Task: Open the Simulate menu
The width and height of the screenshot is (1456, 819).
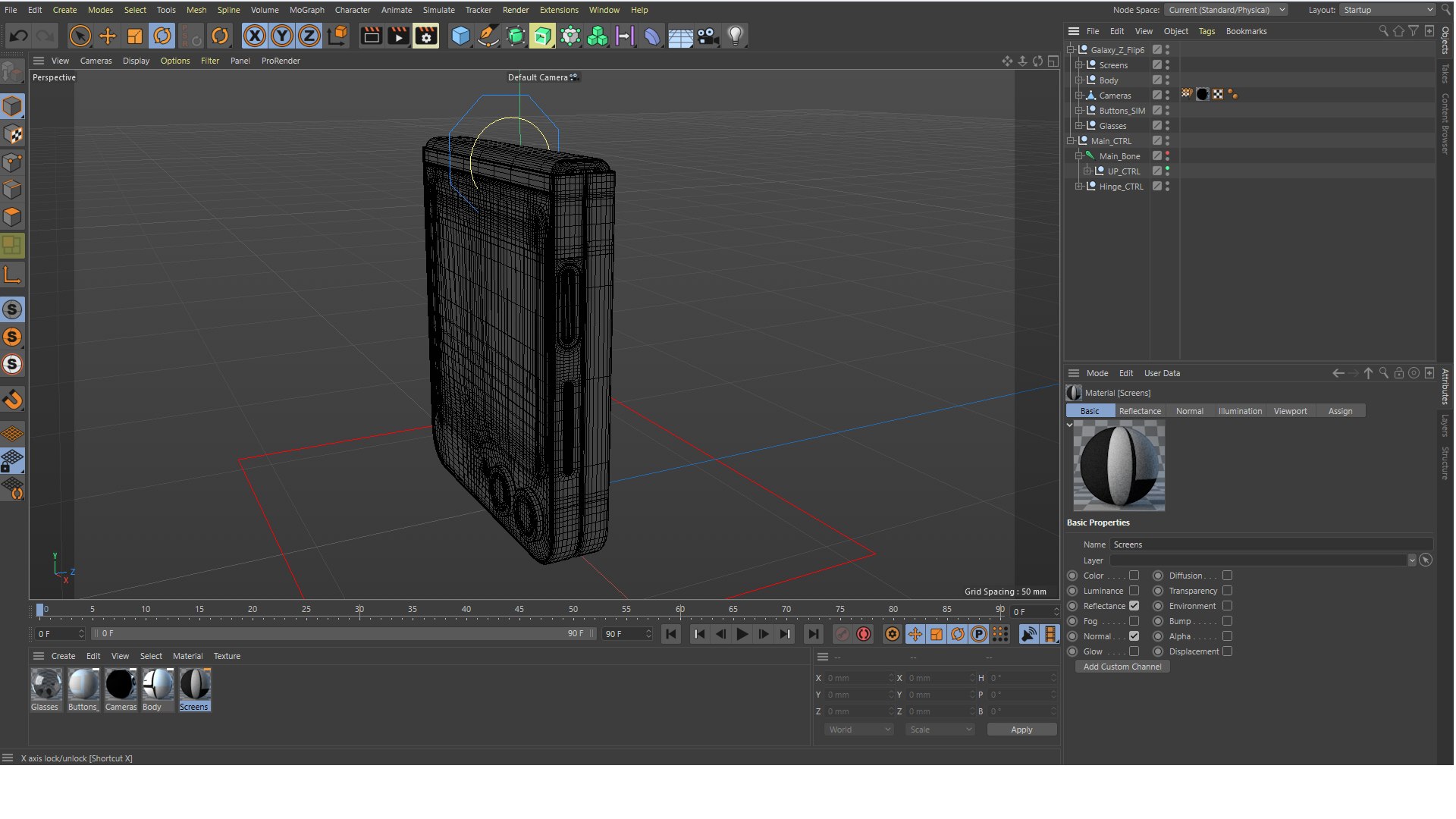Action: (438, 10)
